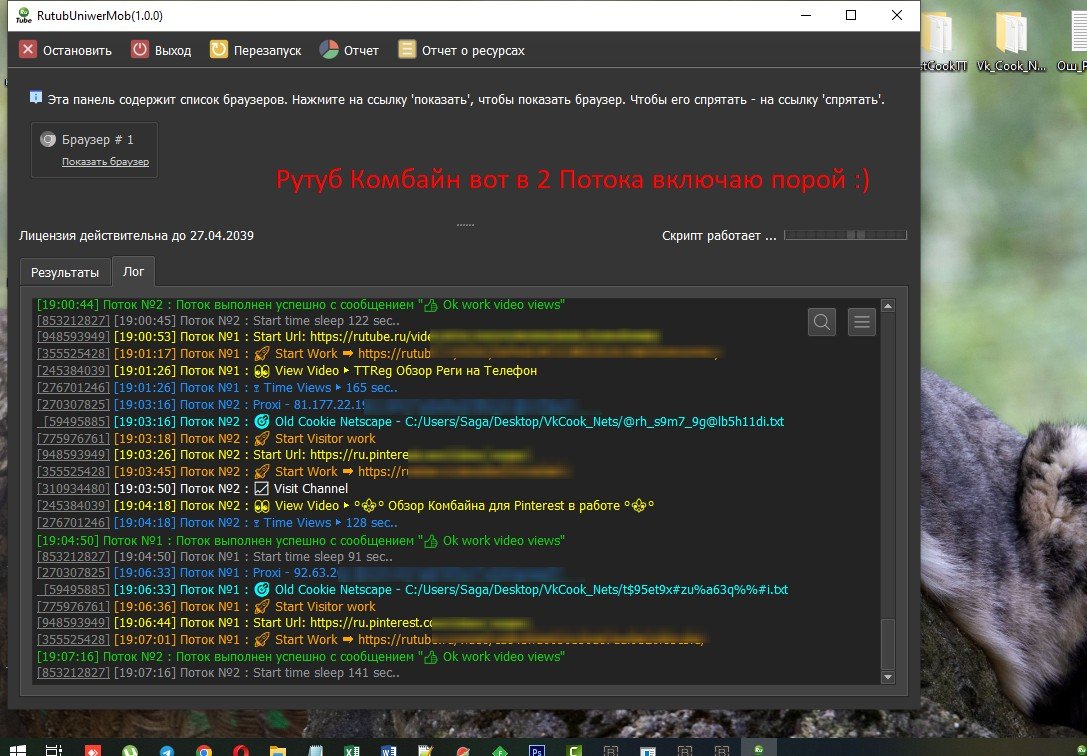
Task: Click the Windows Start button
Action: (17, 748)
